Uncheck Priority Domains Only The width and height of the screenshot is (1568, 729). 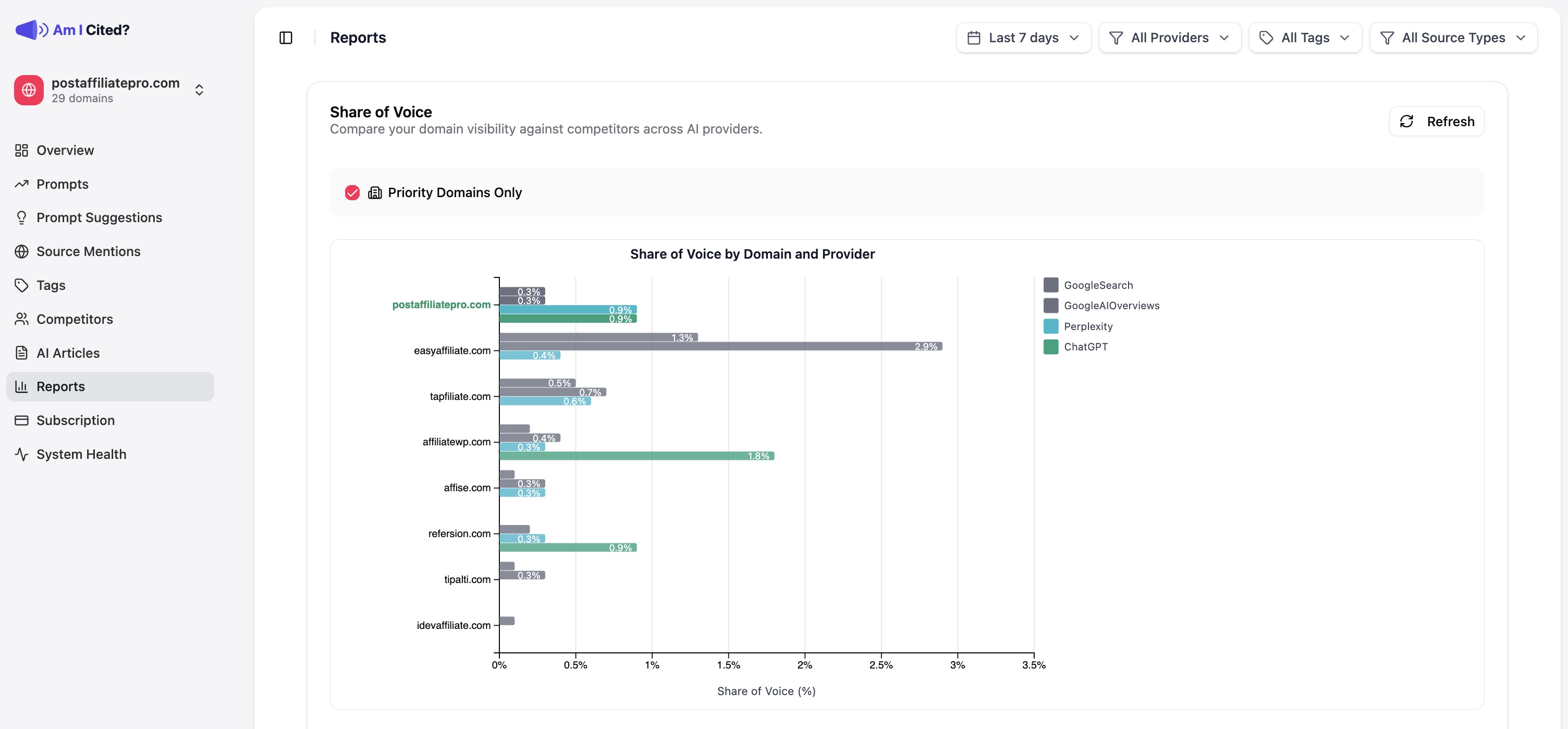click(352, 192)
